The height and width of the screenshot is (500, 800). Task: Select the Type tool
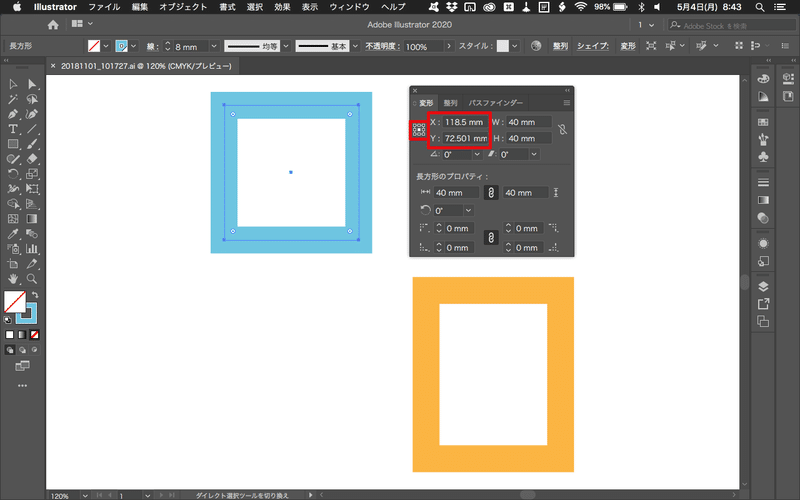(13, 129)
